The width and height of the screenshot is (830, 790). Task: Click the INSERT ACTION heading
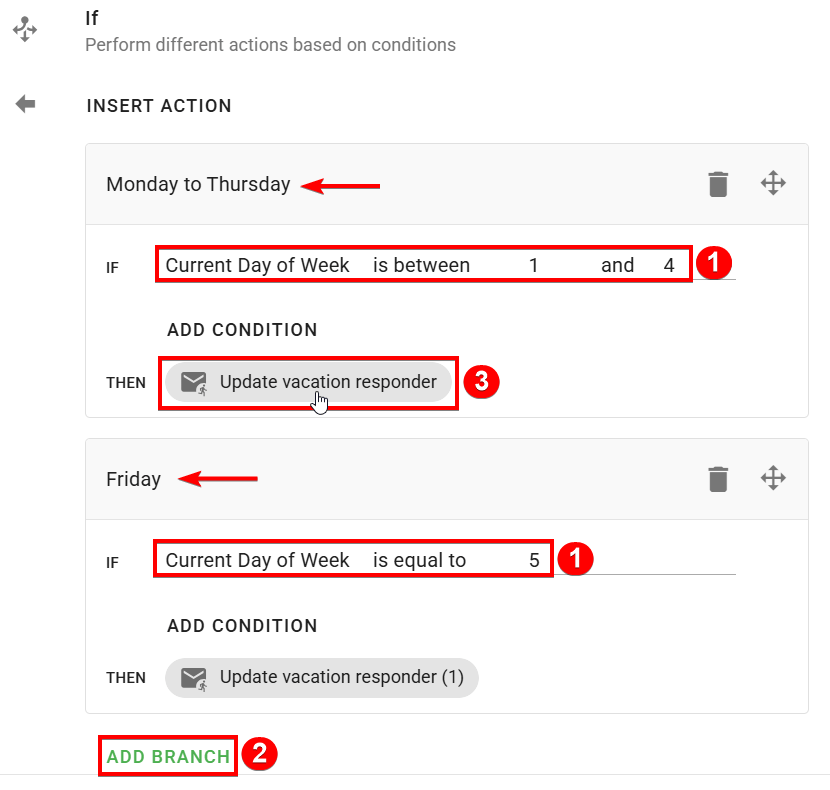159,106
